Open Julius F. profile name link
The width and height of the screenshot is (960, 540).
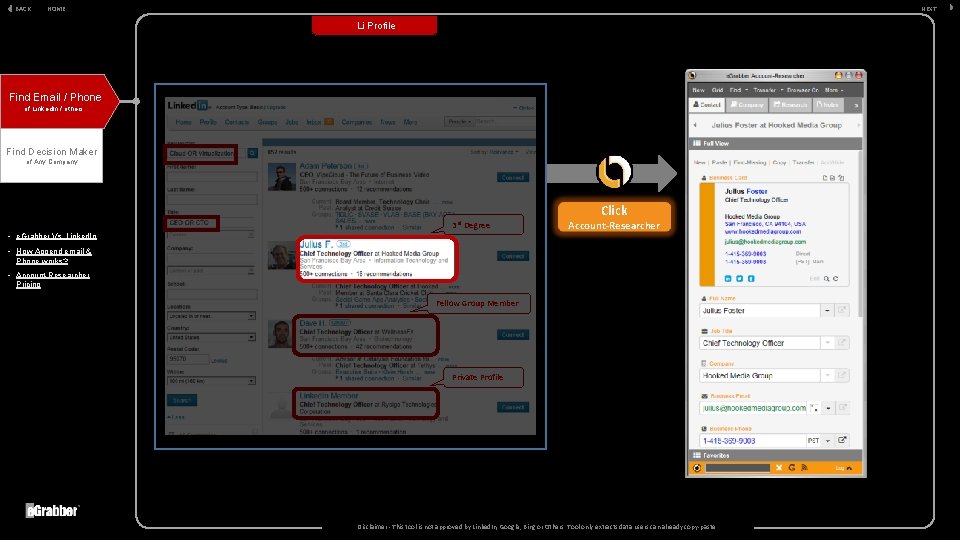pyautogui.click(x=316, y=244)
